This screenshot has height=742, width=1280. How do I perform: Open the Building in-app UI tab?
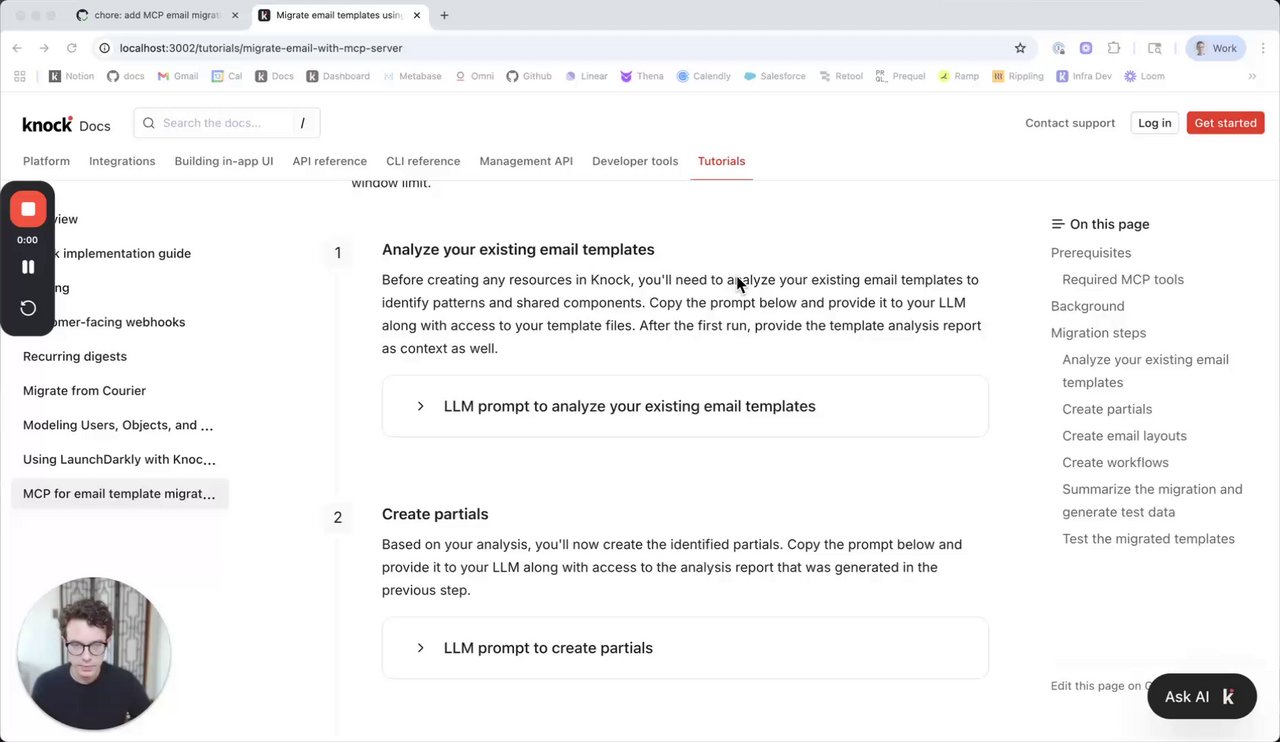224,161
